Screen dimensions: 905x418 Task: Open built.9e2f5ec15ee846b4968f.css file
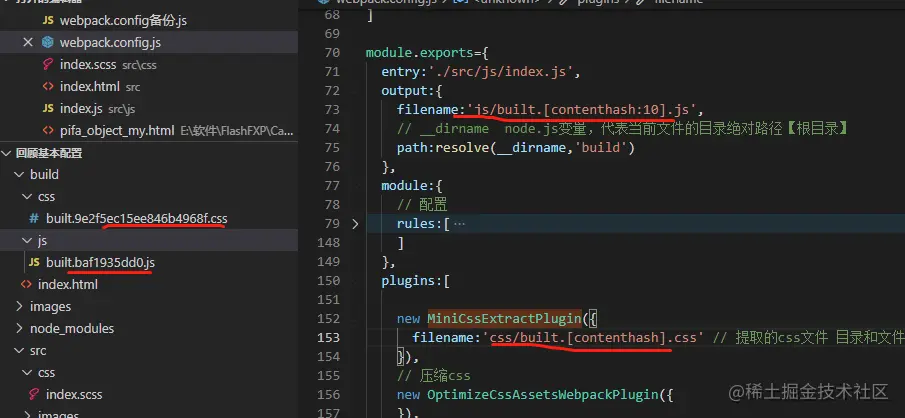tap(137, 219)
